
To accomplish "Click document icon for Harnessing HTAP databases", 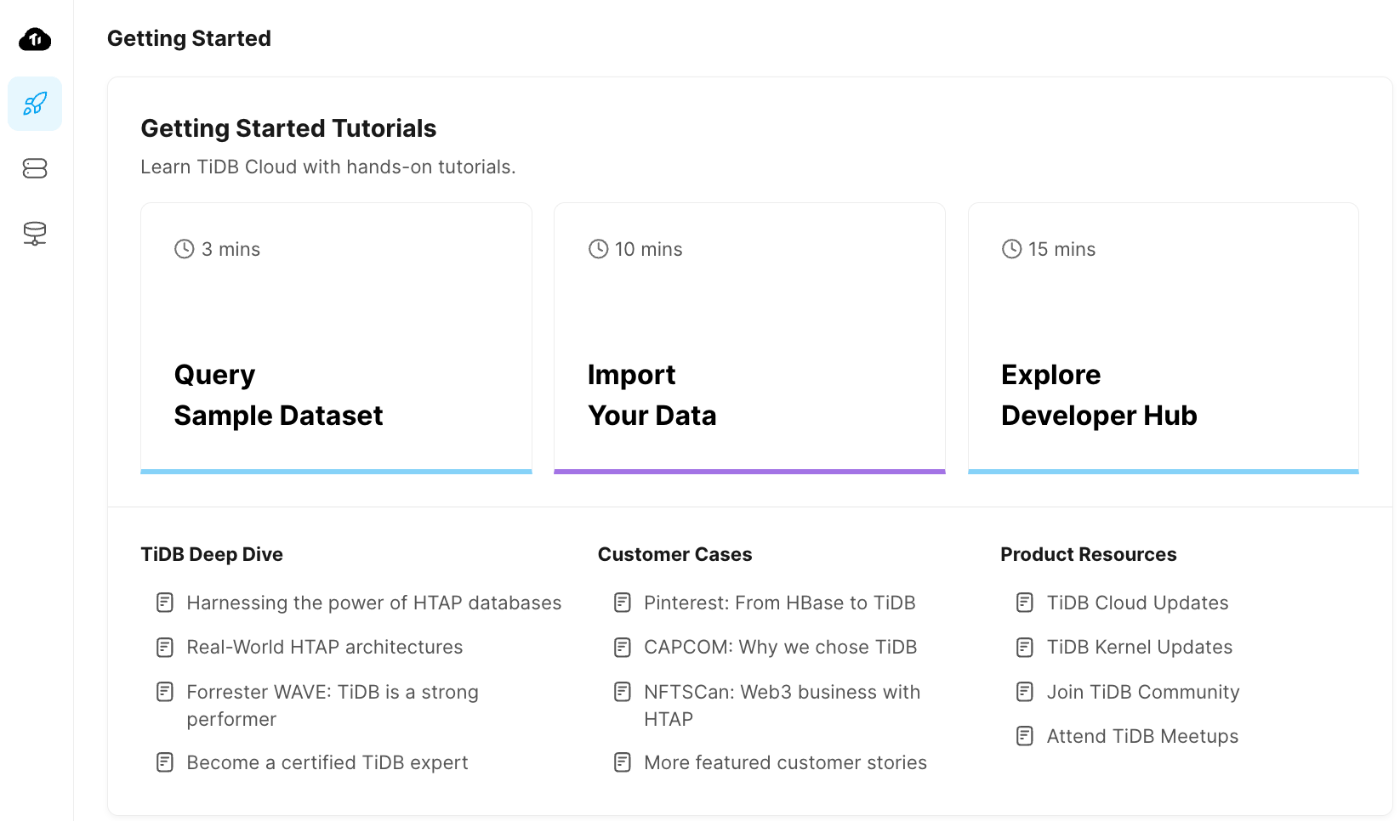I will point(165,603).
